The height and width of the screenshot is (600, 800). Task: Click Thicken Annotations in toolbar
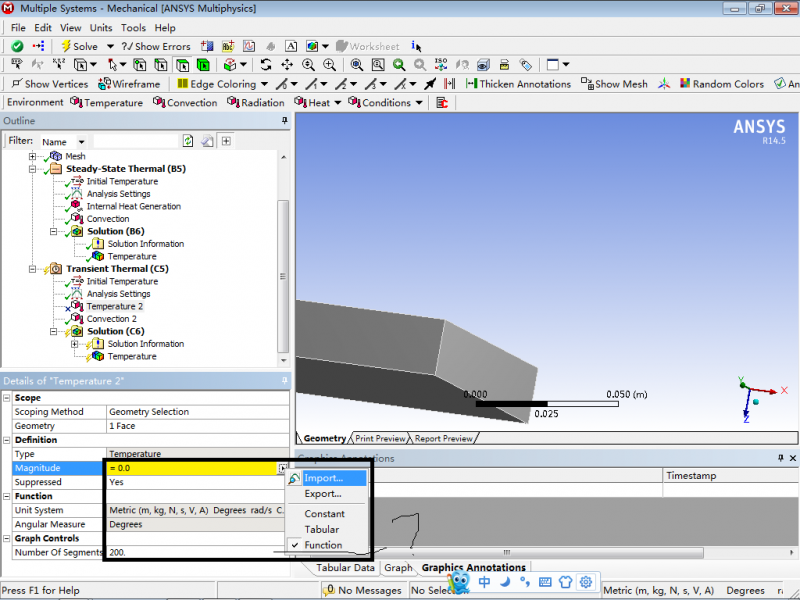517,84
